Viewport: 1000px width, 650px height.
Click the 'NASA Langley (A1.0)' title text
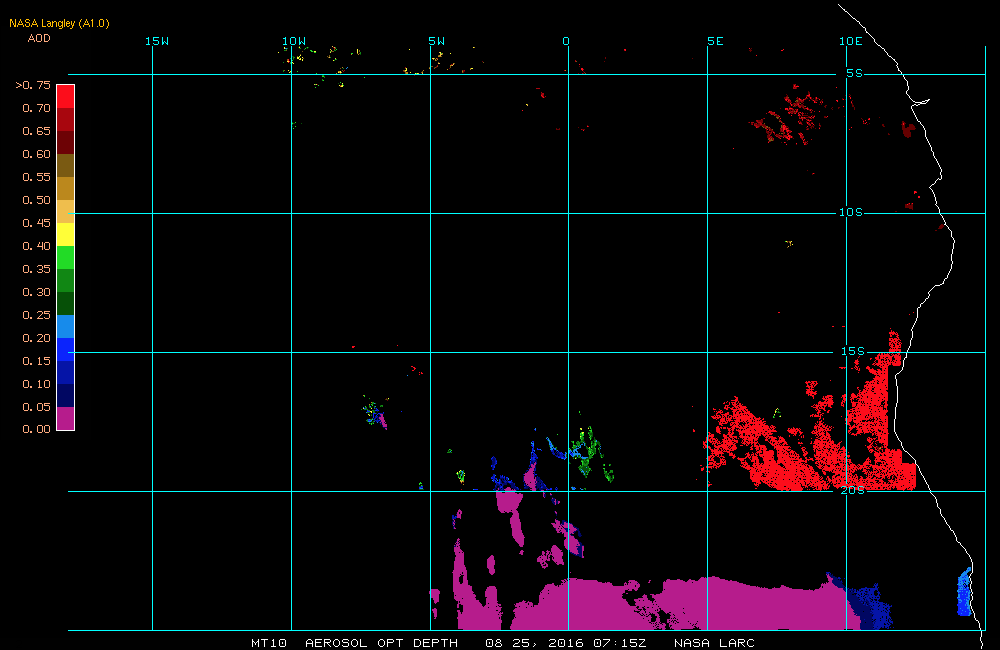pyautogui.click(x=59, y=23)
